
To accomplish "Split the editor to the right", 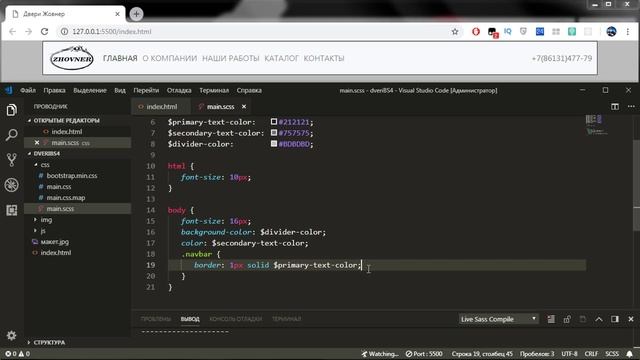I will click(x=615, y=107).
